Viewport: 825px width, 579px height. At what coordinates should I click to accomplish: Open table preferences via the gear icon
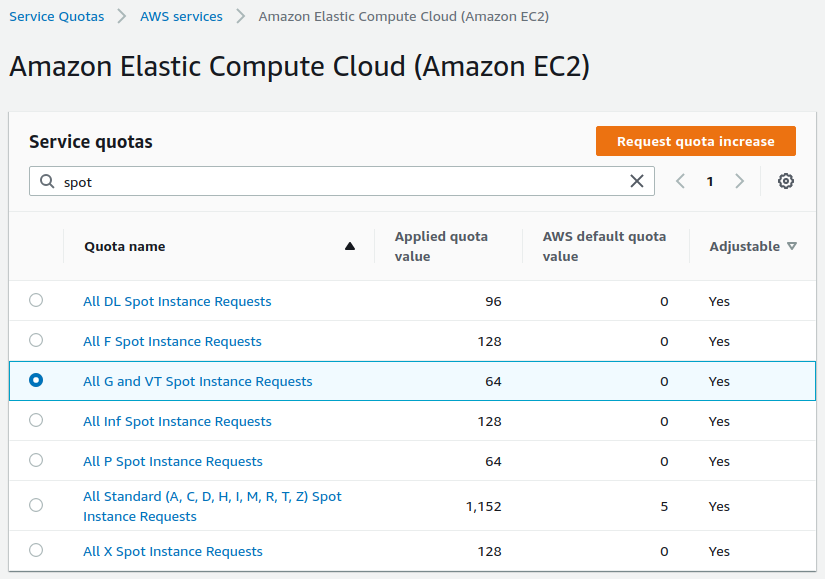coord(786,181)
